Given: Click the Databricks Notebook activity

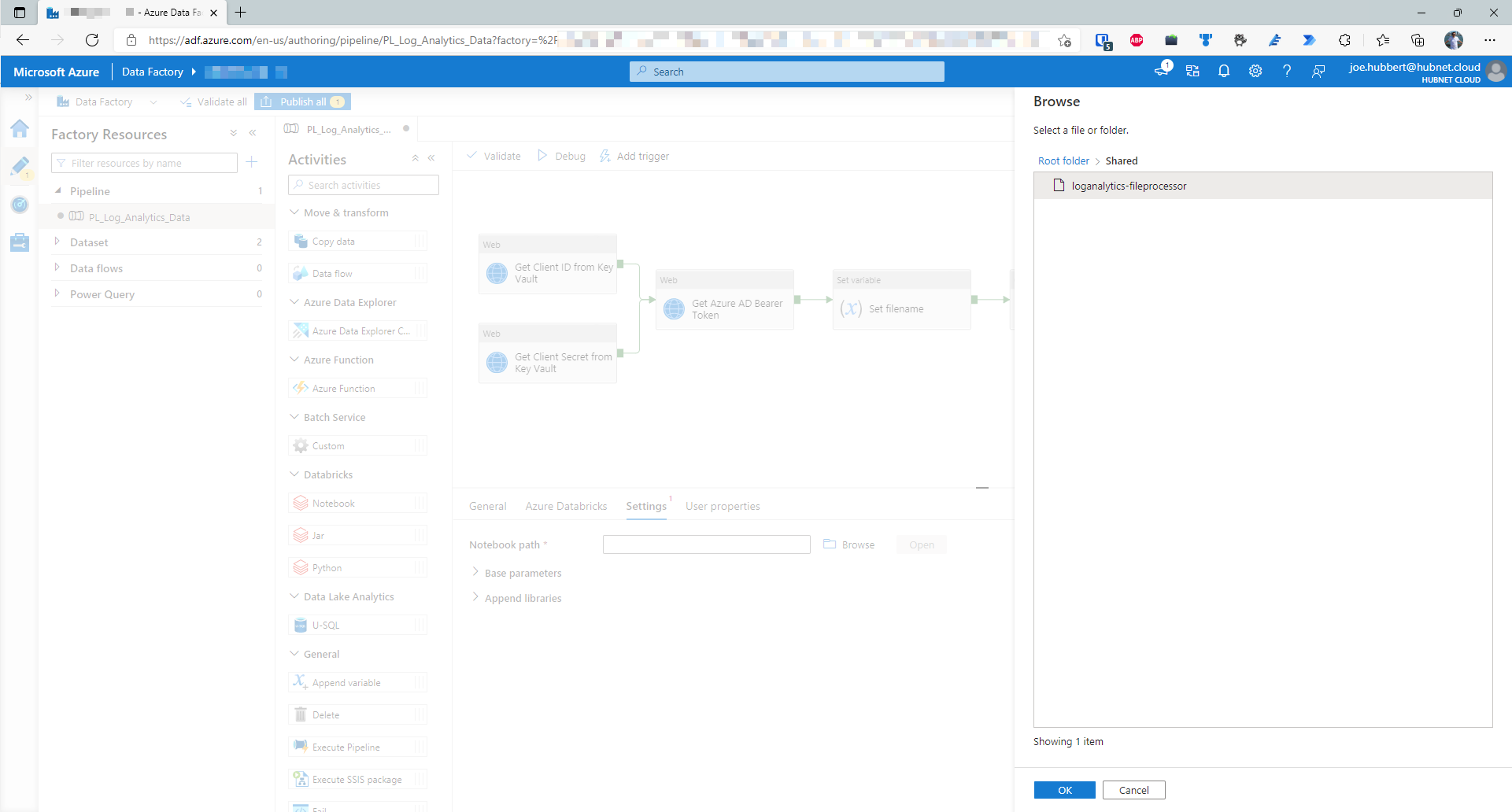Looking at the screenshot, I should pyautogui.click(x=358, y=504).
